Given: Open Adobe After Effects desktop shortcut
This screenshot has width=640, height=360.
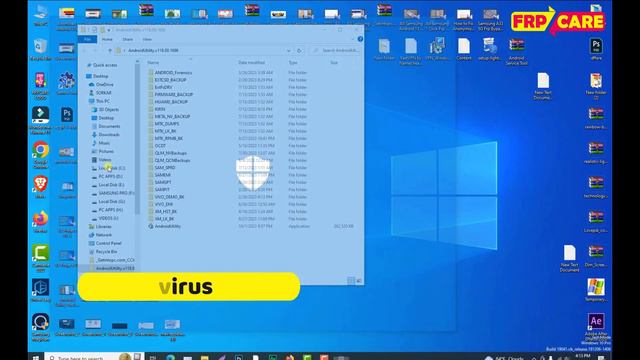Looking at the screenshot, I should point(596,327).
